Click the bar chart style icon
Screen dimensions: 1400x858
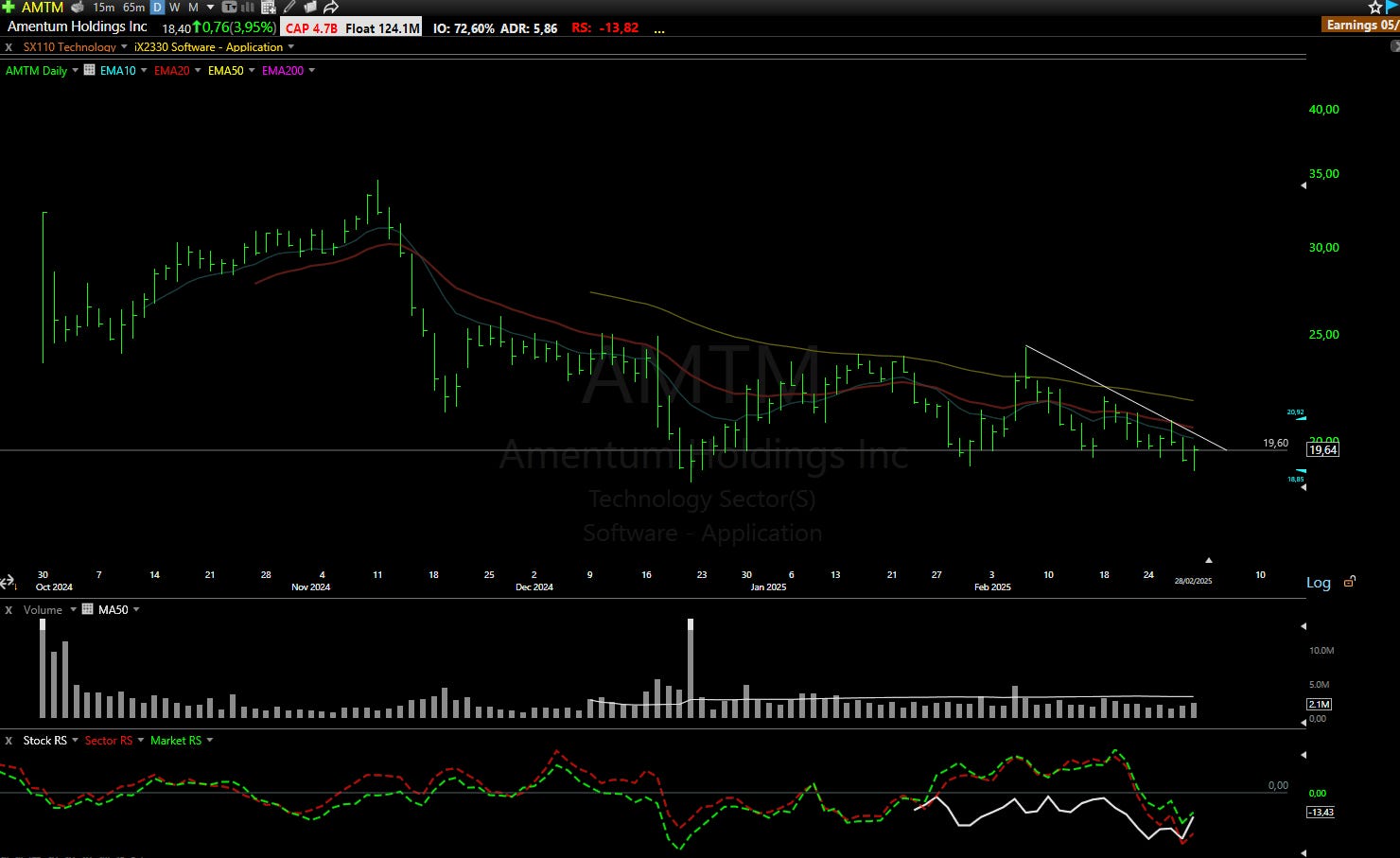(248, 7)
